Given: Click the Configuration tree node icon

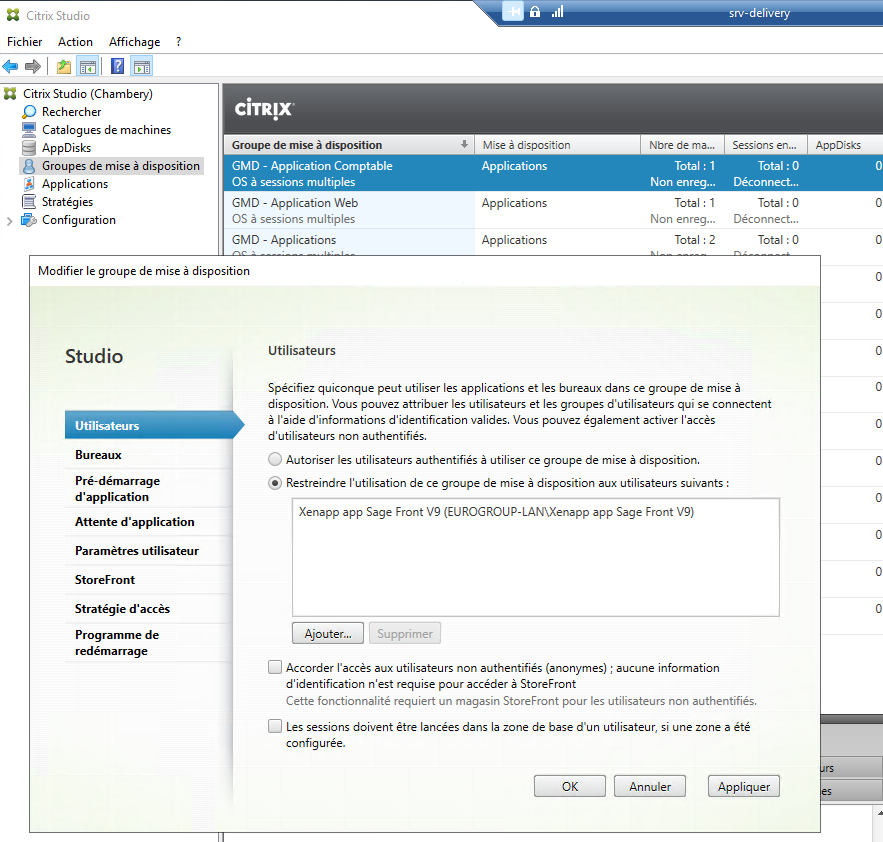Looking at the screenshot, I should 29,220.
